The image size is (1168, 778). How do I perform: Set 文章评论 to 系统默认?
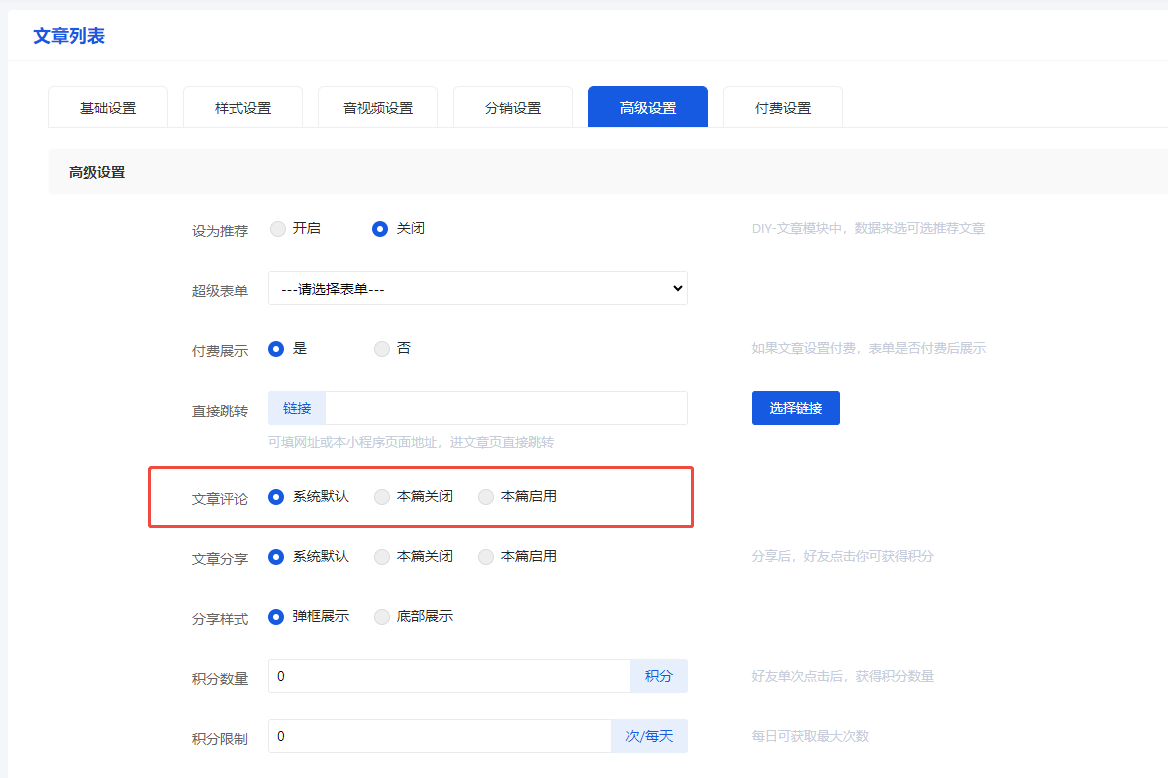pos(277,497)
